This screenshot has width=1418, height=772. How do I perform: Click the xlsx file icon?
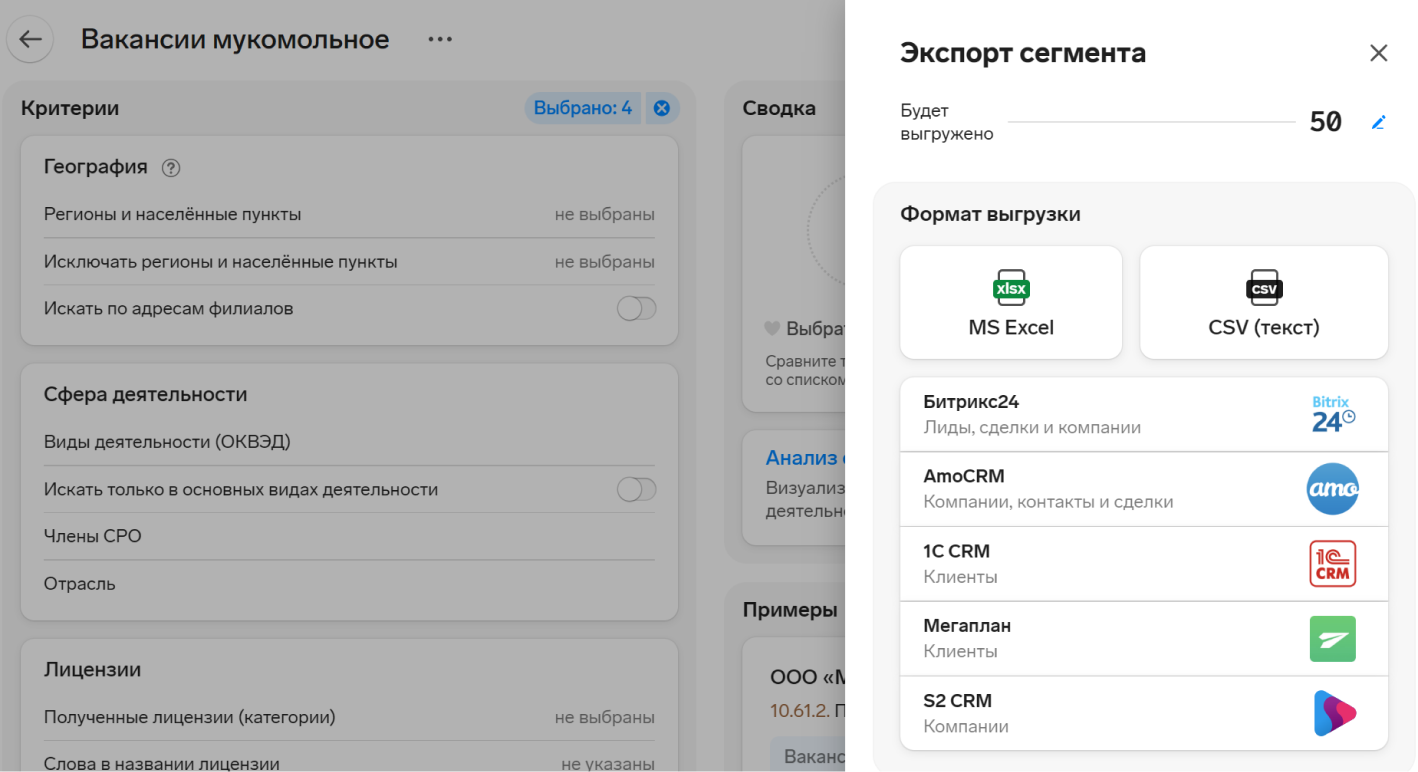tap(1011, 288)
